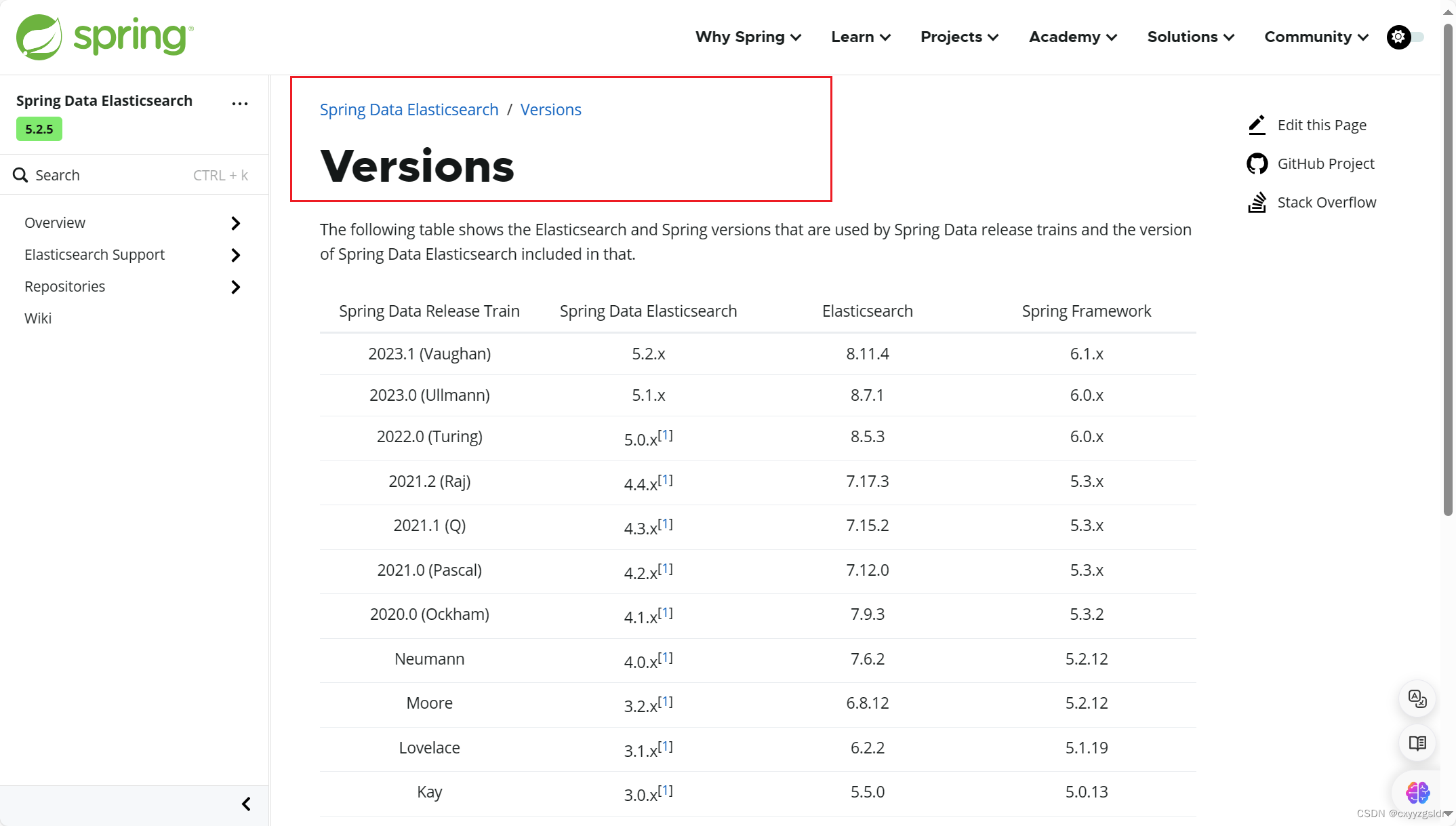This screenshot has width=1456, height=826.
Task: Open the Stack Overflow icon
Action: pos(1257,201)
